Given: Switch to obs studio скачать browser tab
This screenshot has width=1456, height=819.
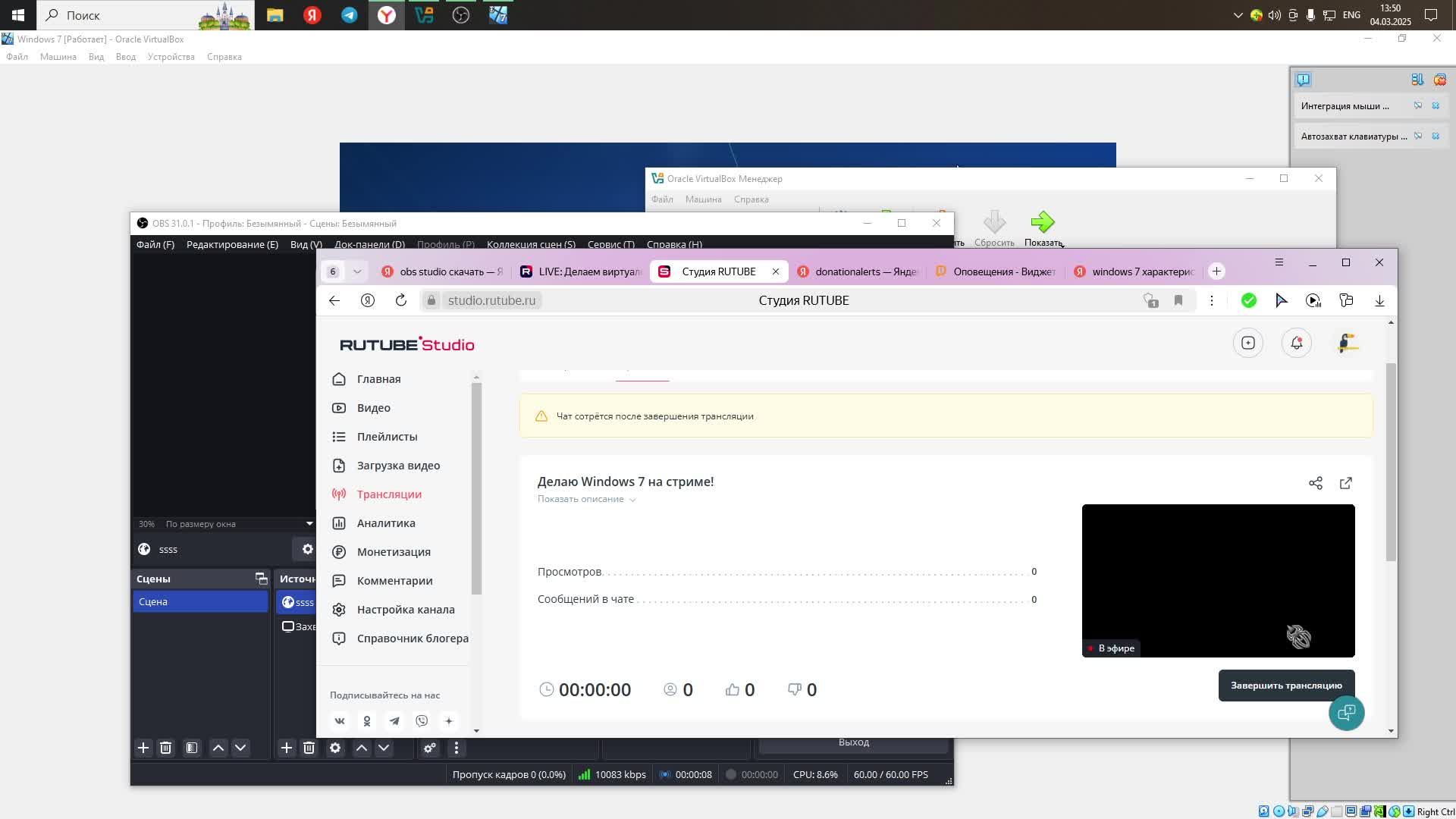Looking at the screenshot, I should 442,271.
